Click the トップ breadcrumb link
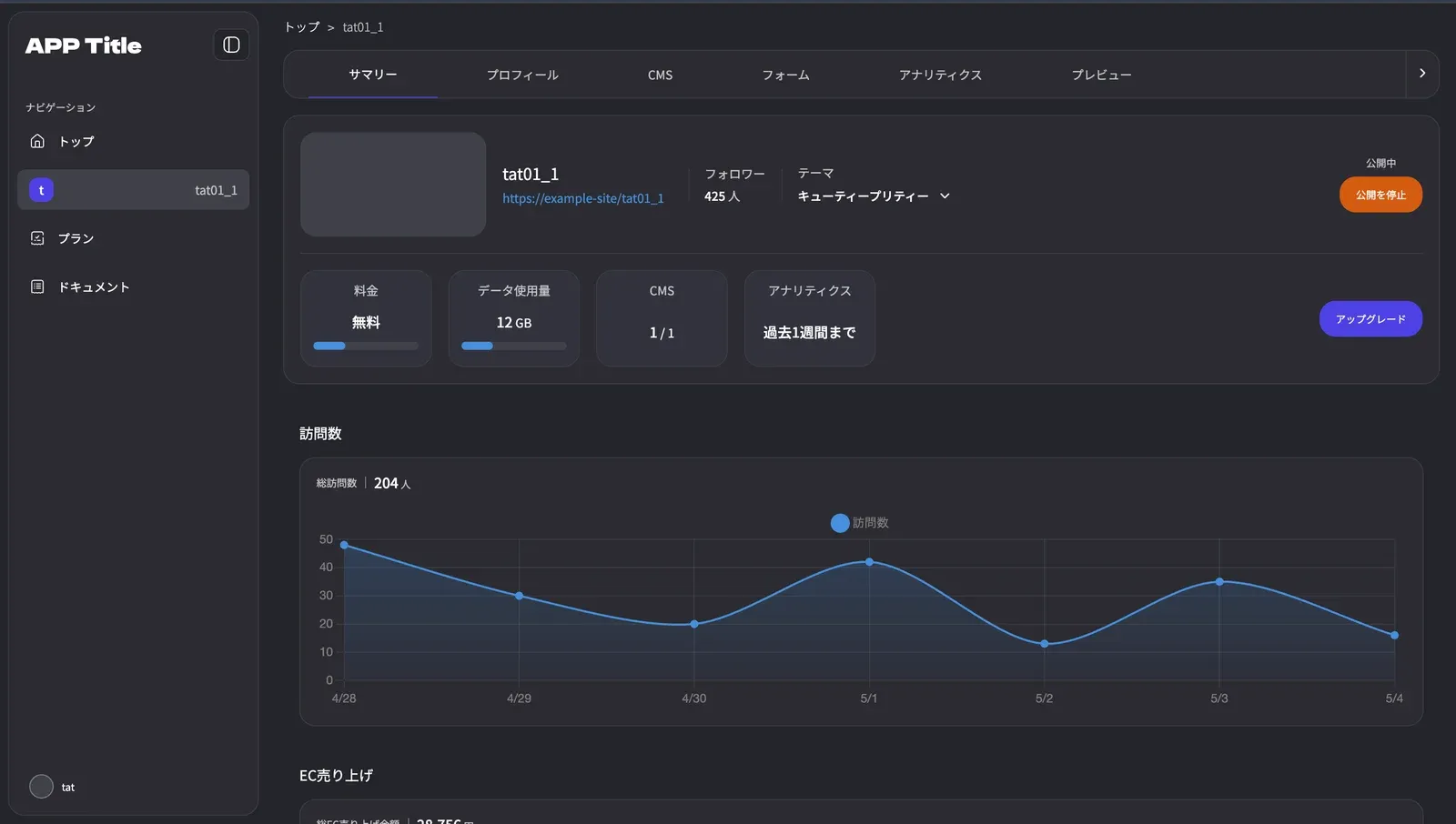 tap(302, 27)
